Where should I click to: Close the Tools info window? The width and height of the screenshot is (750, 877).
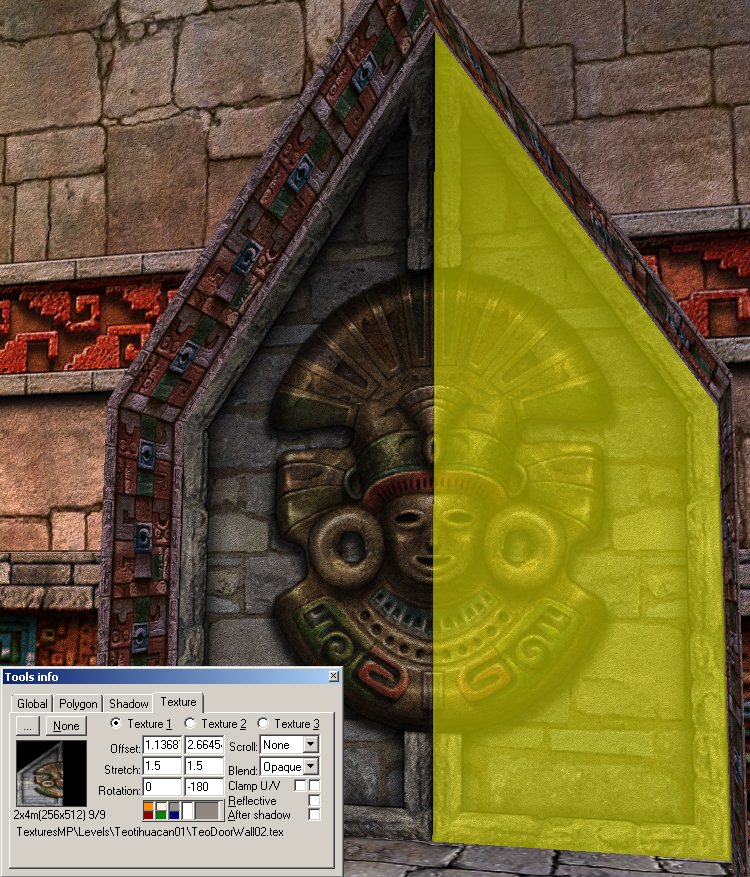tap(333, 676)
